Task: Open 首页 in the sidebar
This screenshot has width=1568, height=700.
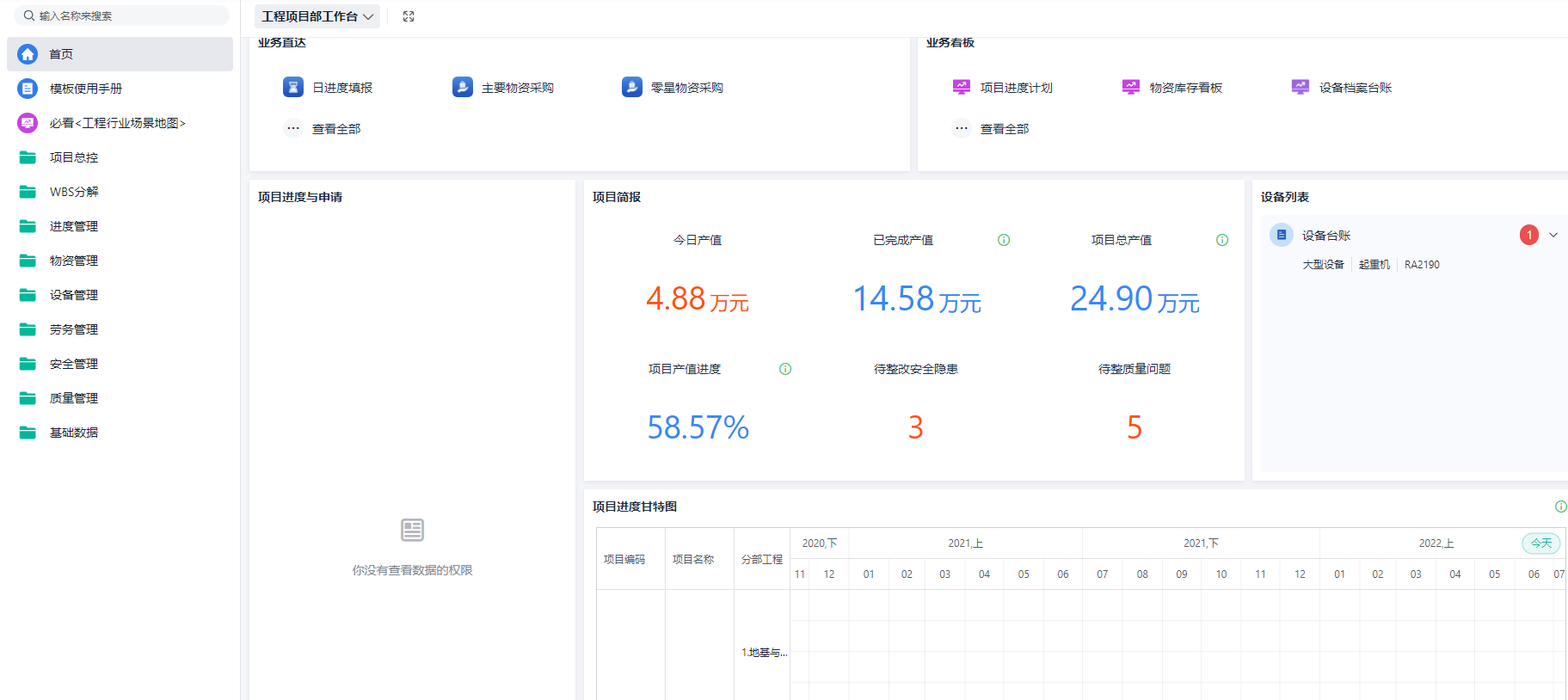Action: coord(120,54)
